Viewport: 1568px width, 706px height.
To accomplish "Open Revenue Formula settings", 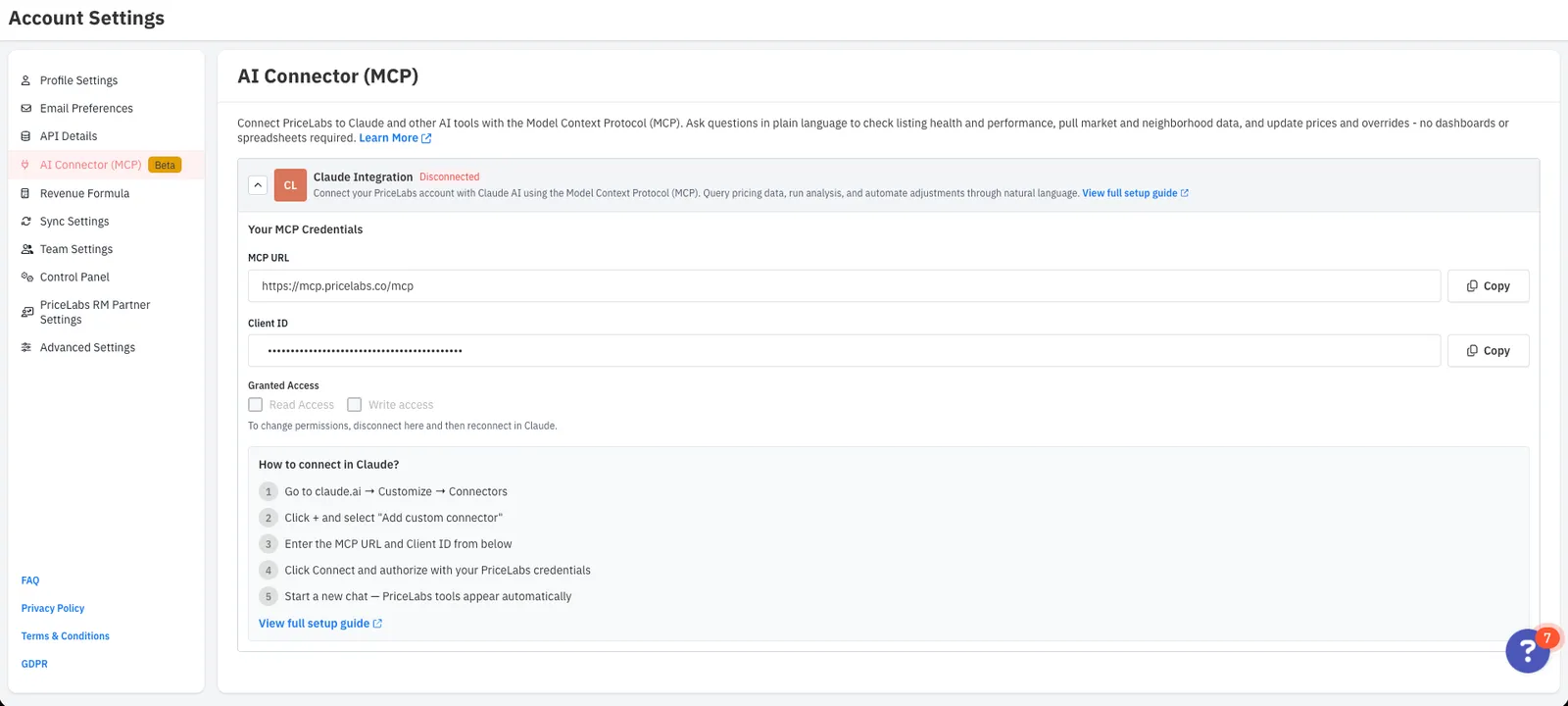I will click(x=84, y=193).
